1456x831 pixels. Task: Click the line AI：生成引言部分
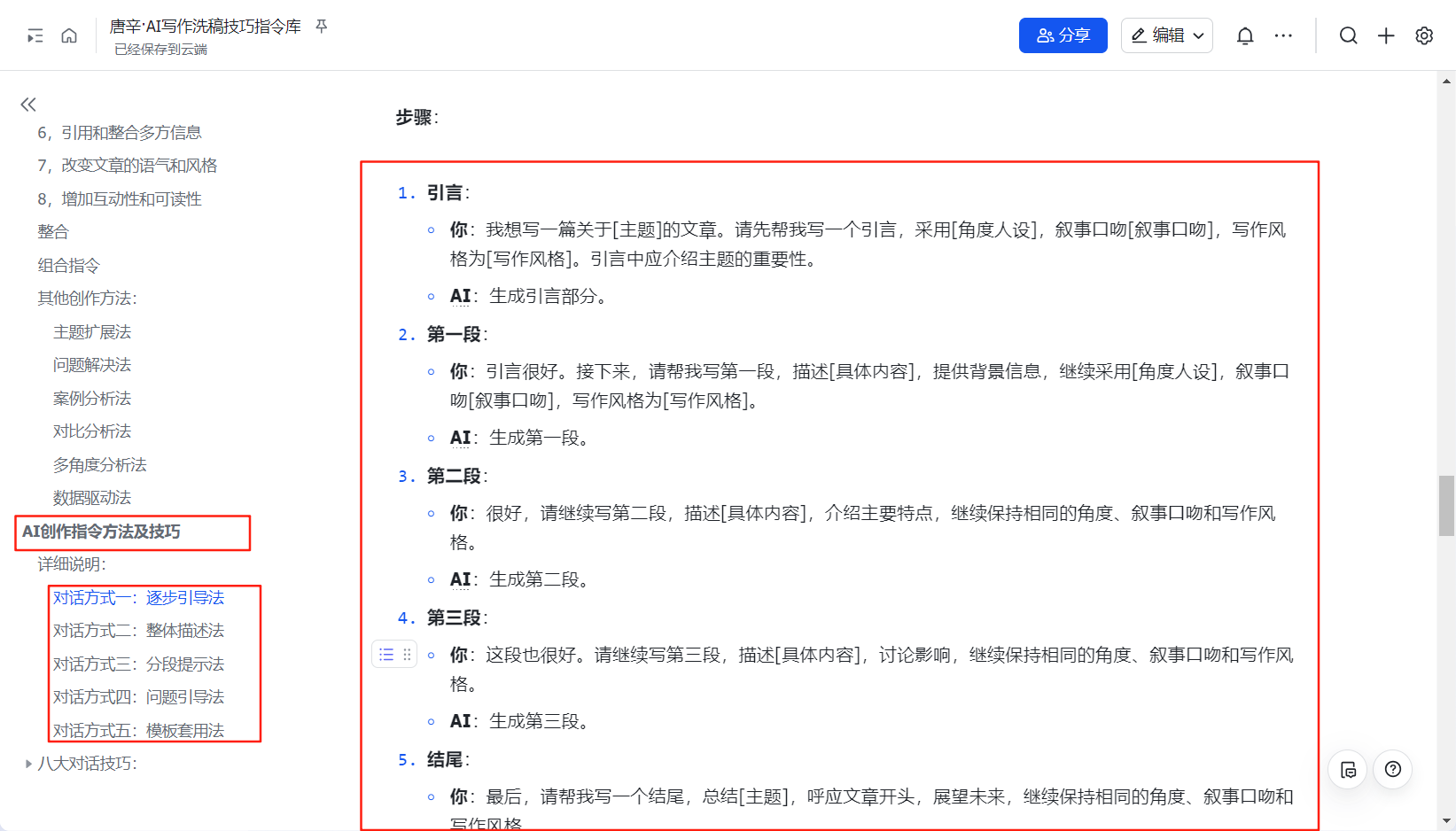tap(528, 297)
